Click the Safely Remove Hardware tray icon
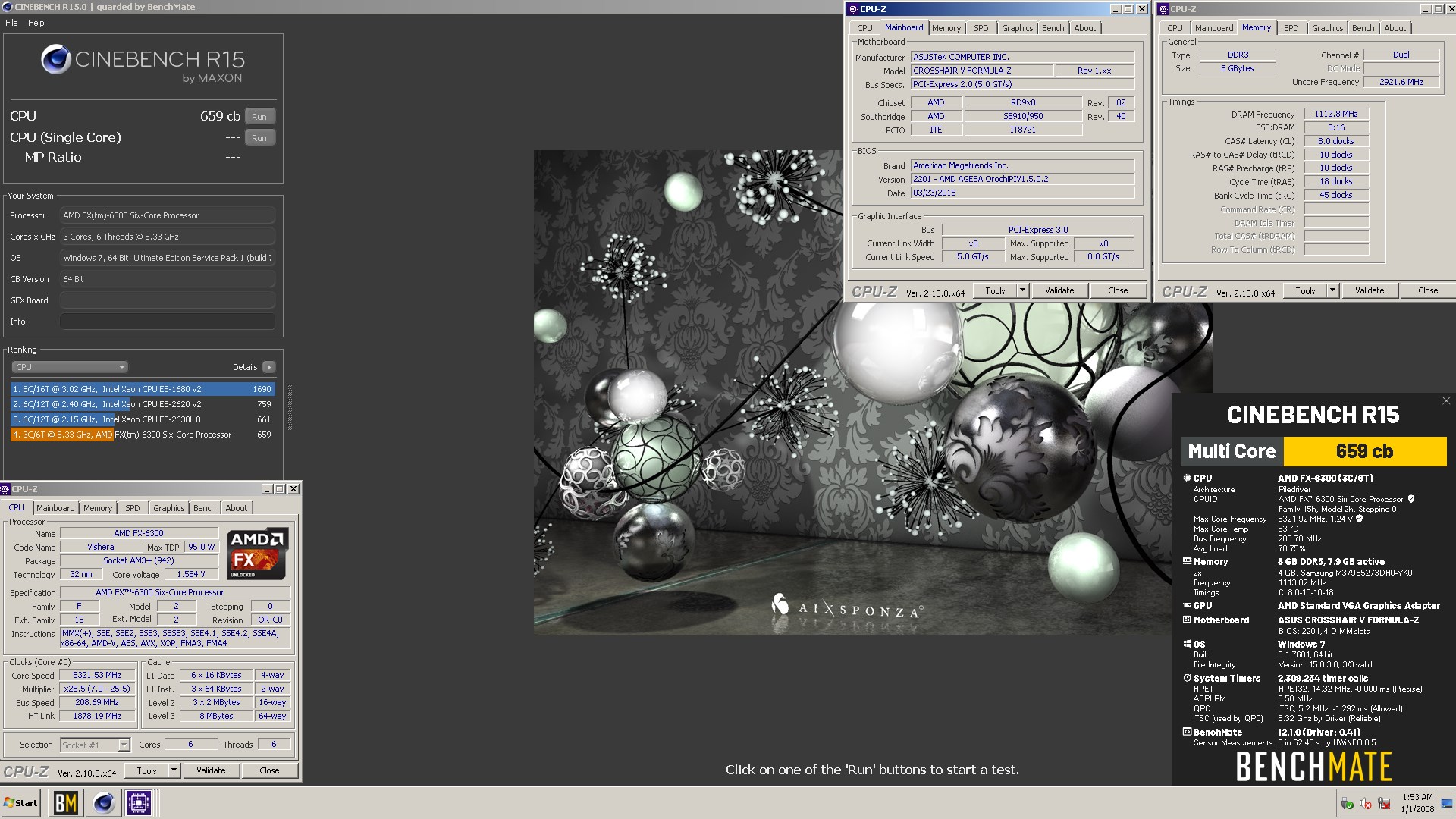The image size is (1456, 819). pos(1347,803)
